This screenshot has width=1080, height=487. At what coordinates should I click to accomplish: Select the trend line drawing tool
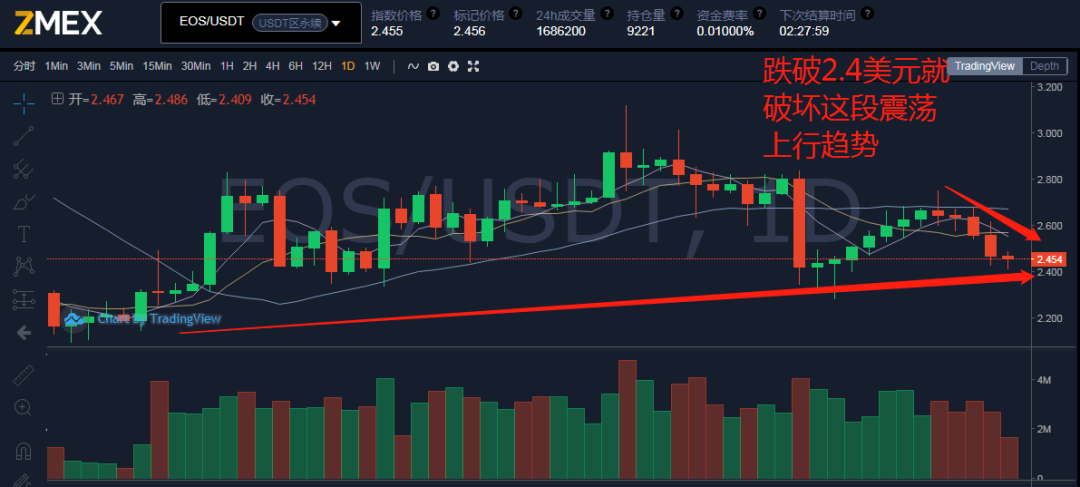pyautogui.click(x=23, y=136)
